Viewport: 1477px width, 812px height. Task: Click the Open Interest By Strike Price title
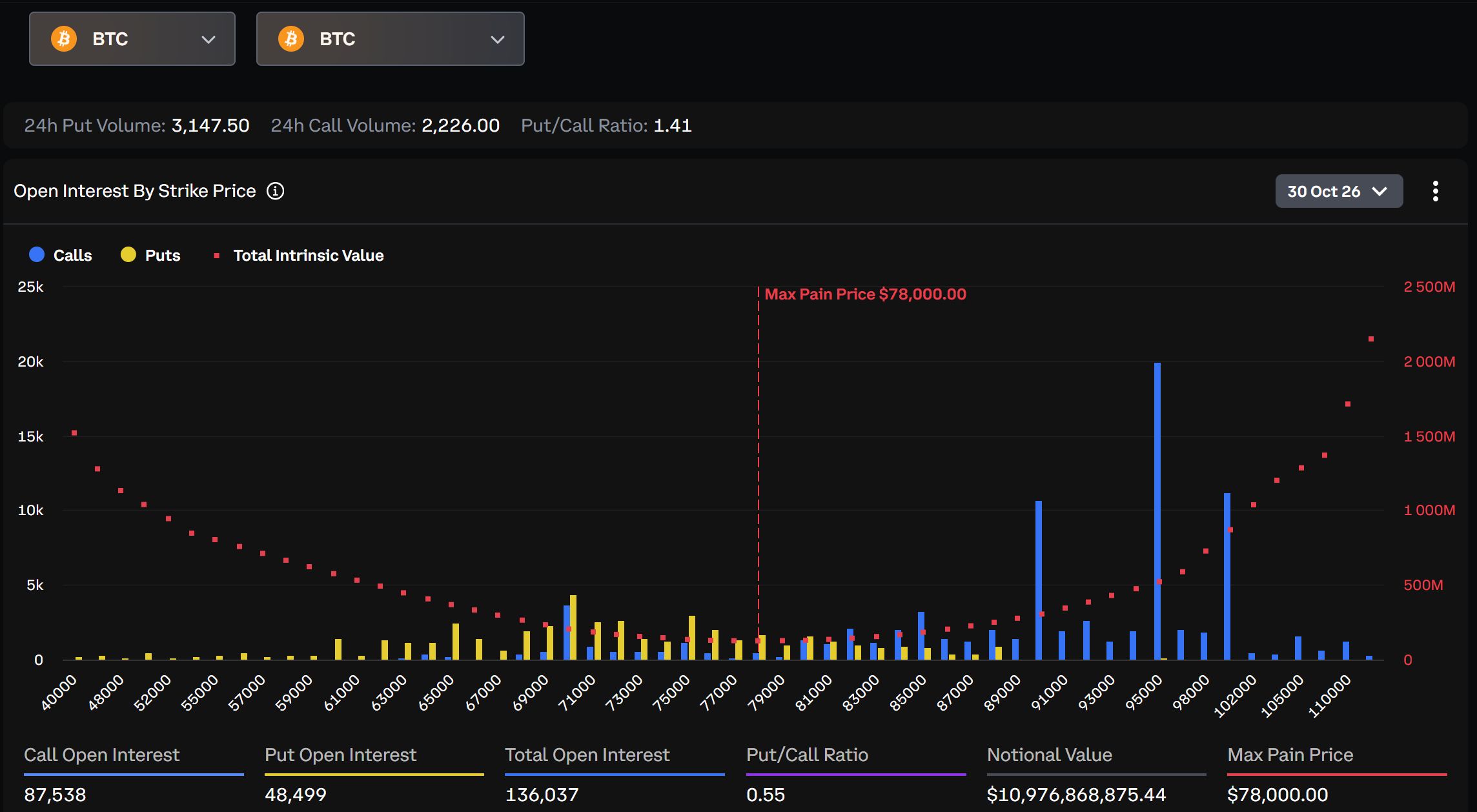[135, 191]
